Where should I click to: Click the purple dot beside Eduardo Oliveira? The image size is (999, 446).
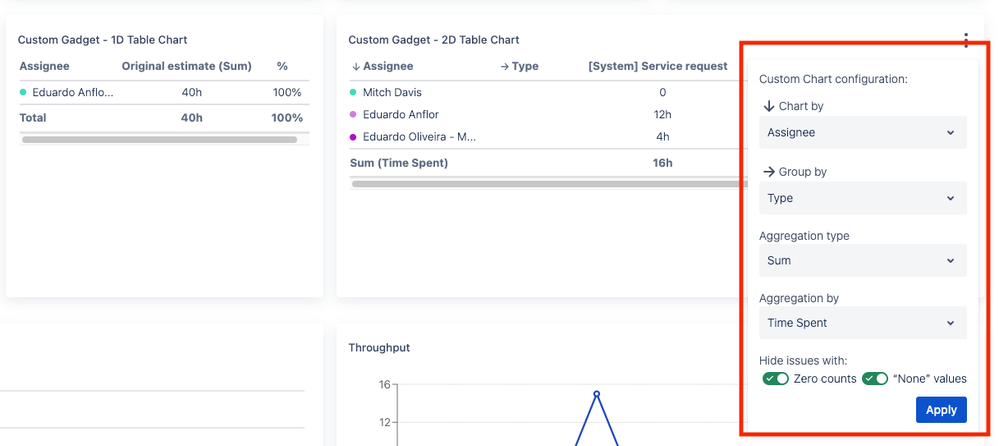353,136
